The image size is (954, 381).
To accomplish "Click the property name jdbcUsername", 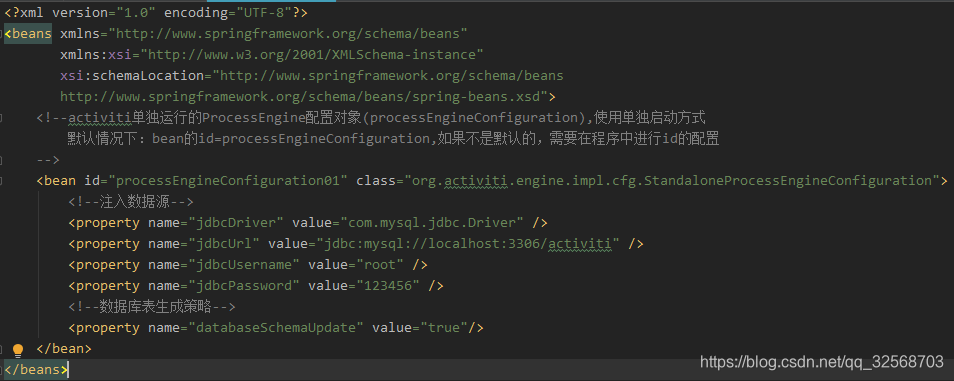I will pyautogui.click(x=243, y=265).
